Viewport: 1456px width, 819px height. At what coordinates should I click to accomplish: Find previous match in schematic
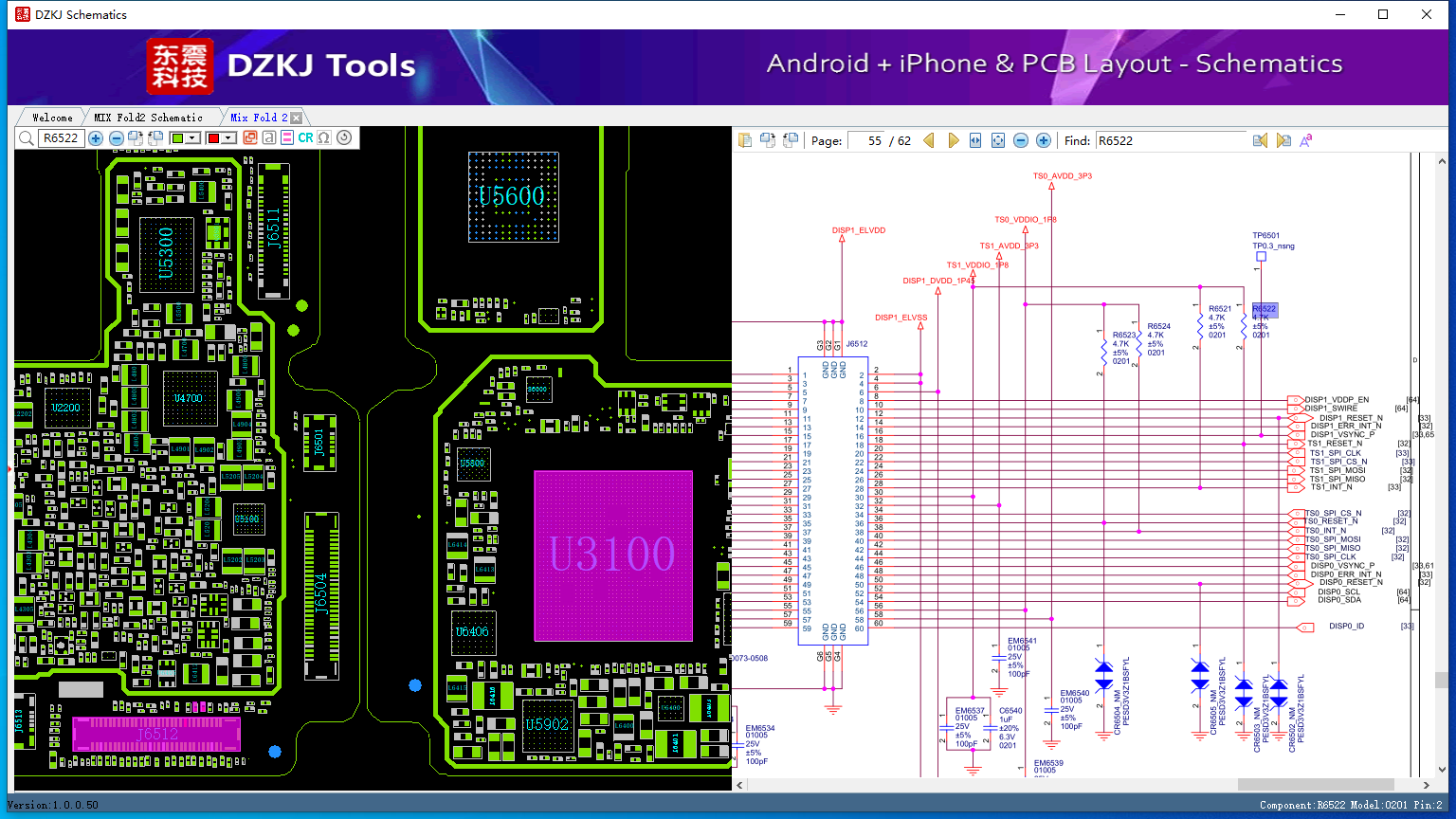(x=1260, y=140)
